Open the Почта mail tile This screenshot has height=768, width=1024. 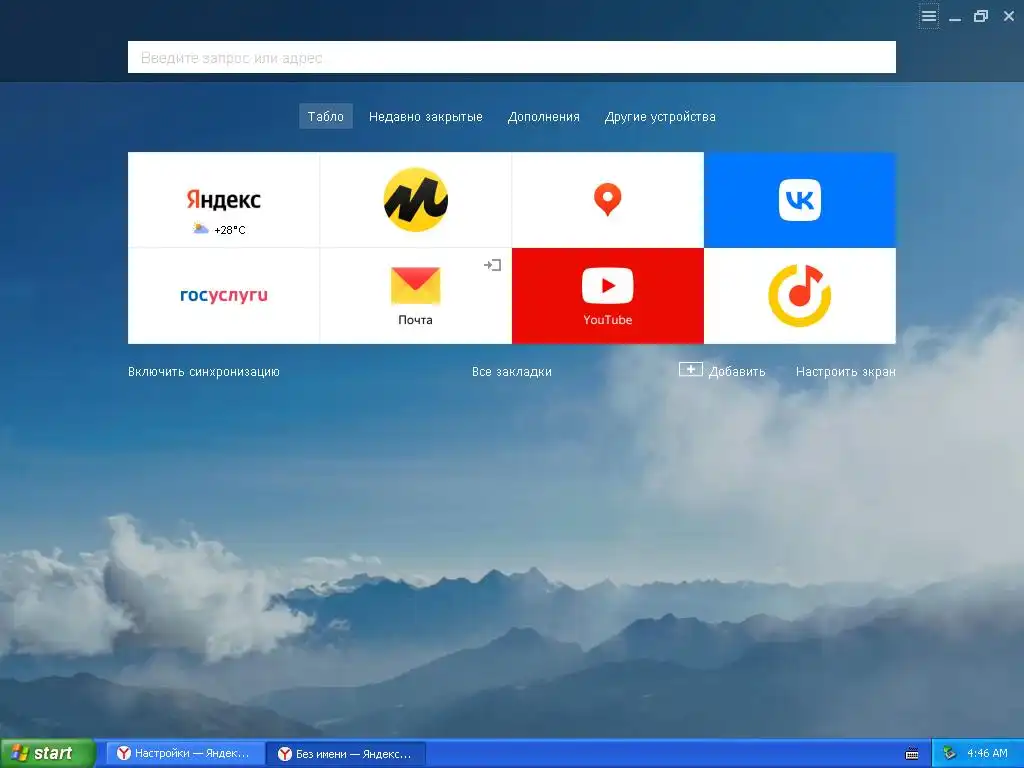[x=415, y=296]
